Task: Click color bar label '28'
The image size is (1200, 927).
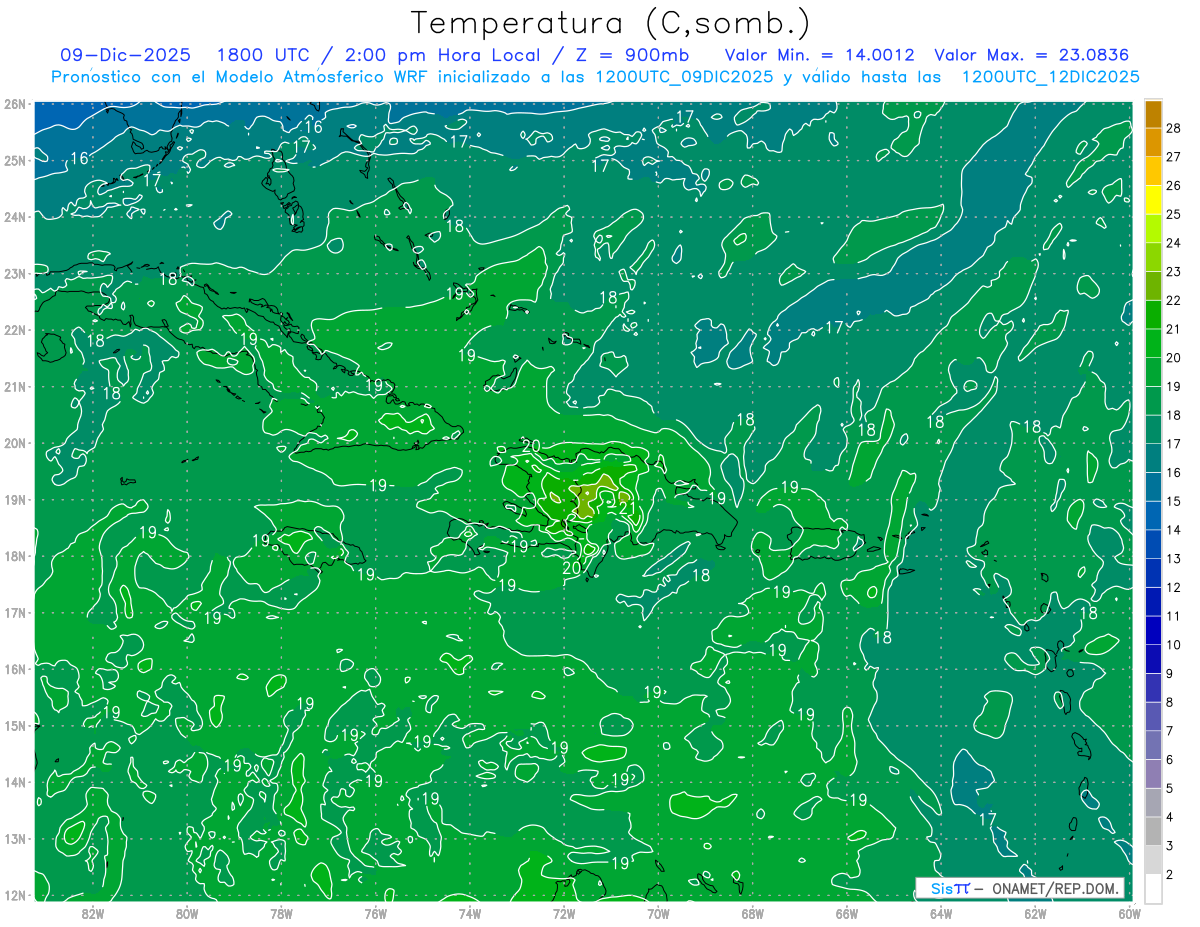Action: coord(1174,128)
